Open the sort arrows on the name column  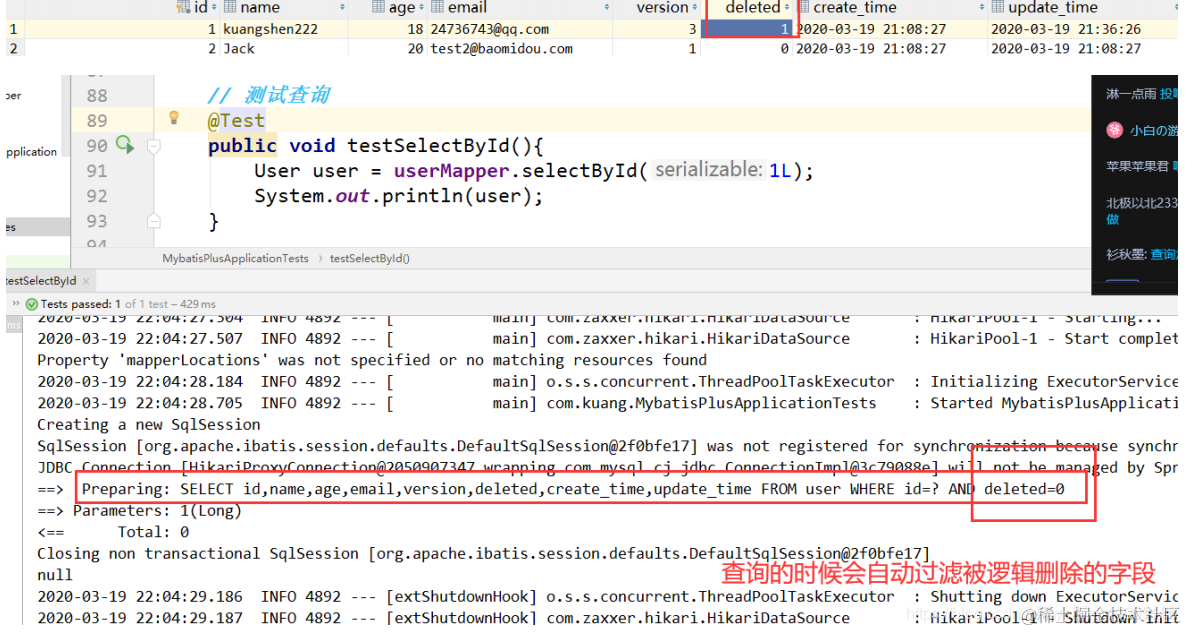click(x=342, y=8)
